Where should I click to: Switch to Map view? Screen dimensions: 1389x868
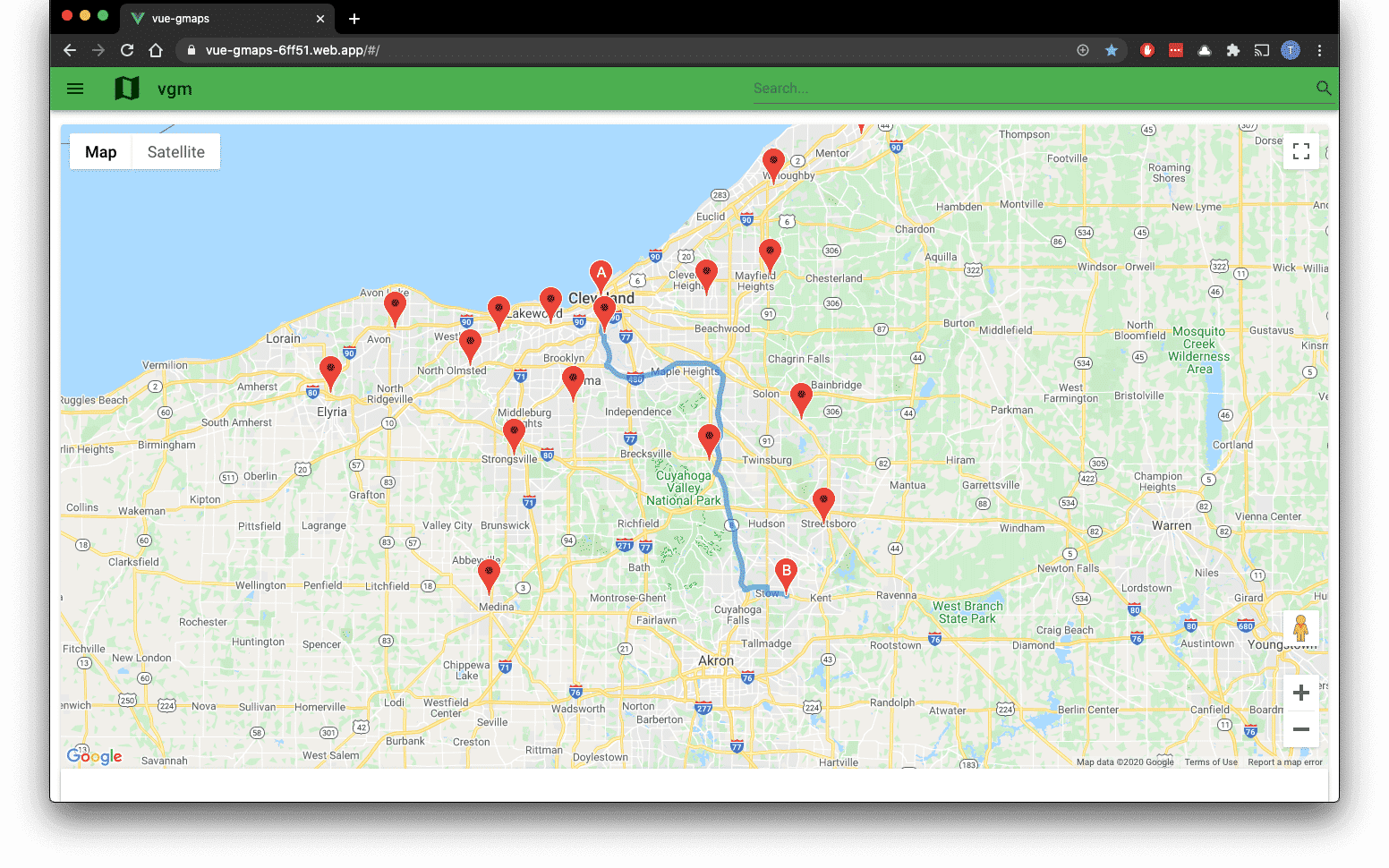tap(101, 152)
